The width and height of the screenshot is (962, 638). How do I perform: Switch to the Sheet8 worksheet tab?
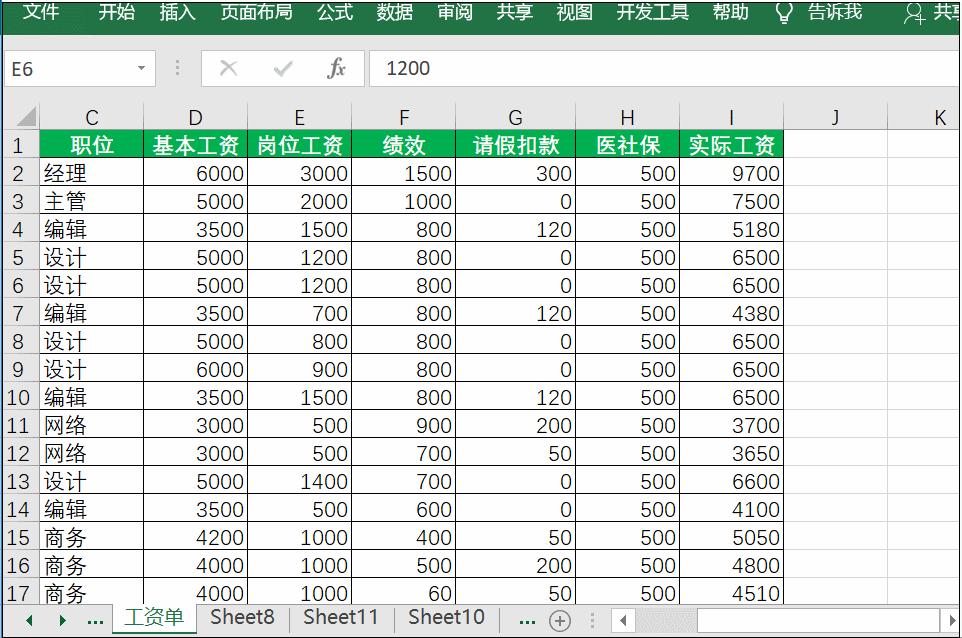241,618
